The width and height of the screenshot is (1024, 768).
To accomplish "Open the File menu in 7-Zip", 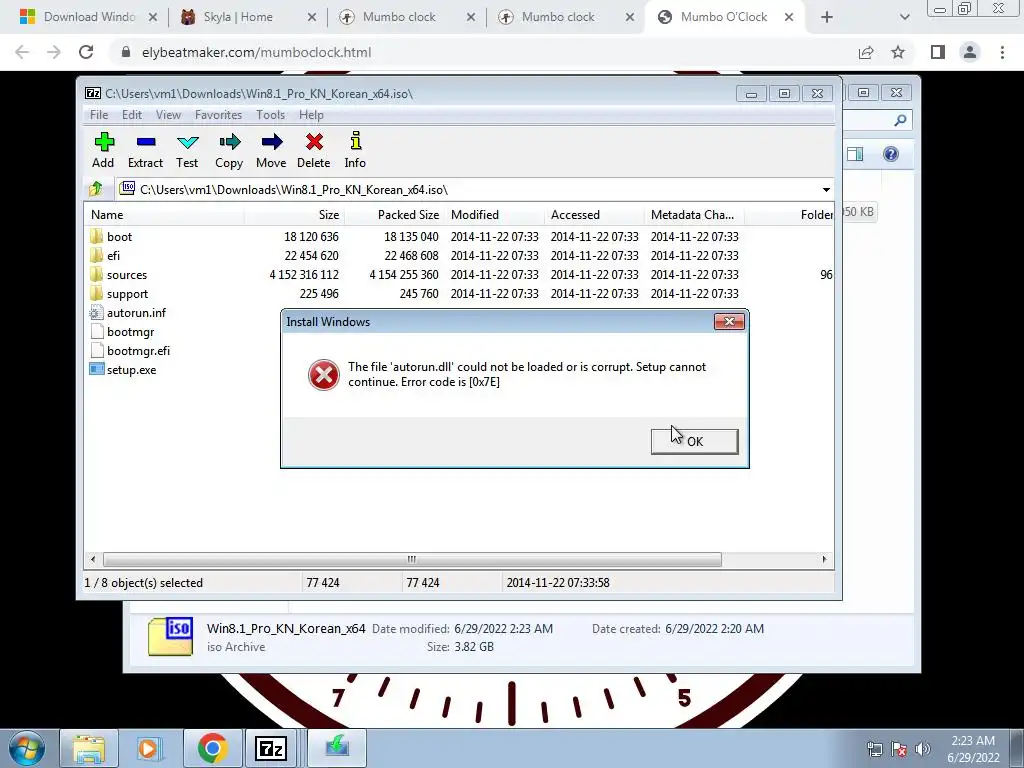I will pyautogui.click(x=99, y=115).
